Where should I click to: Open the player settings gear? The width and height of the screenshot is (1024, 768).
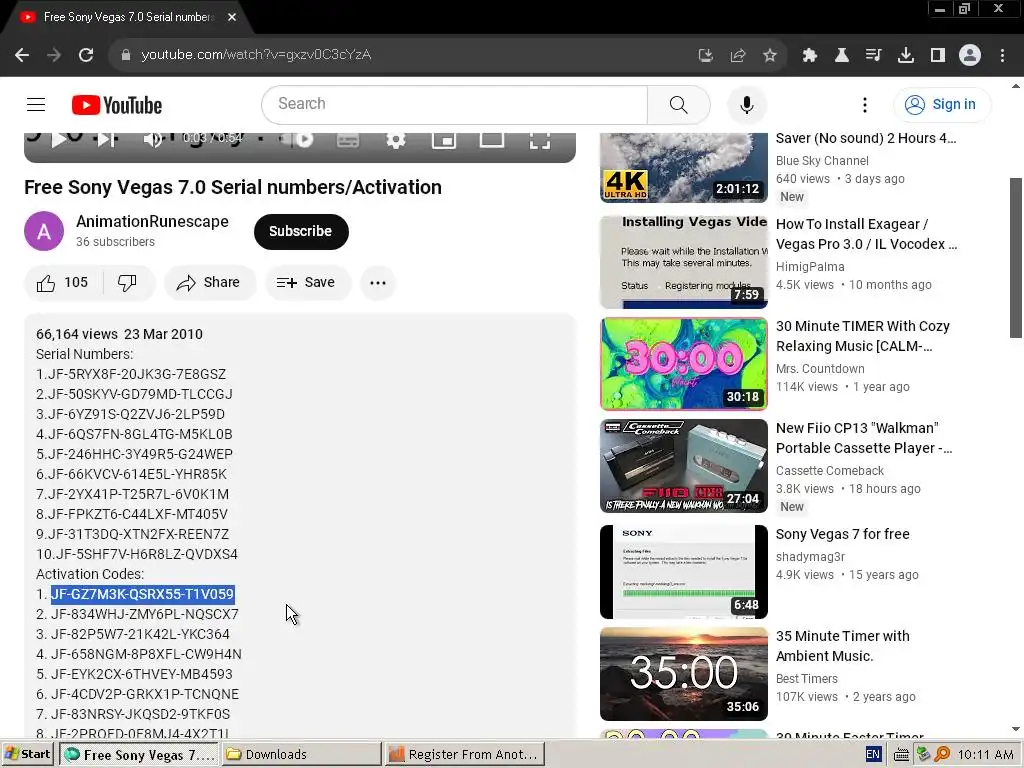[396, 139]
